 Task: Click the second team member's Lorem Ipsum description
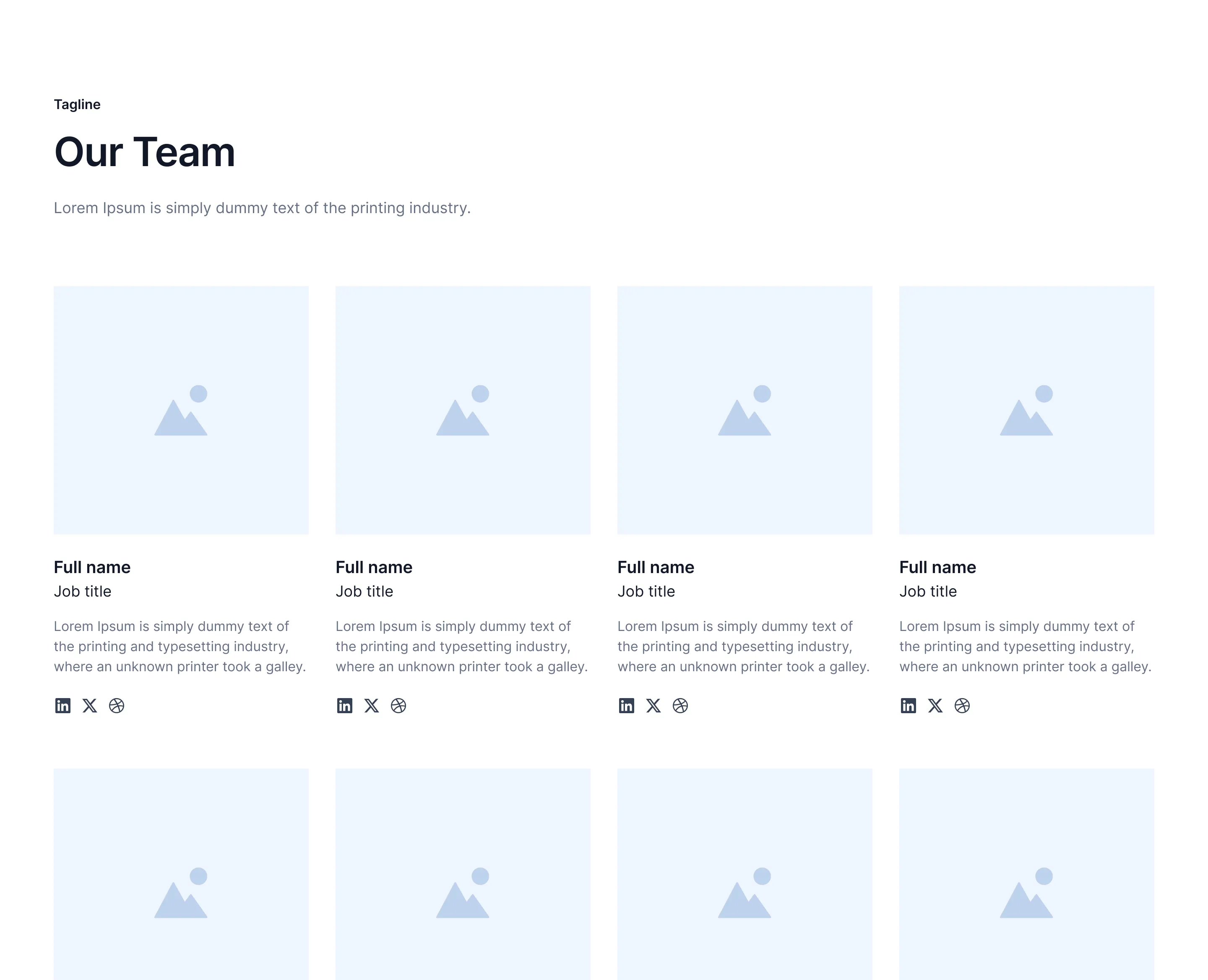click(x=462, y=646)
